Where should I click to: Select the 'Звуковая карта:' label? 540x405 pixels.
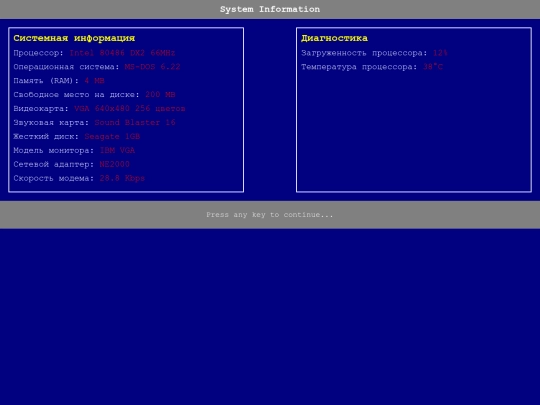click(x=51, y=123)
